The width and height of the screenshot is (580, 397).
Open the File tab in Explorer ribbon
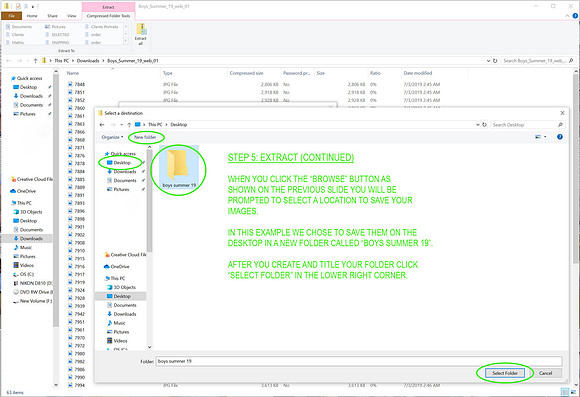(x=11, y=16)
